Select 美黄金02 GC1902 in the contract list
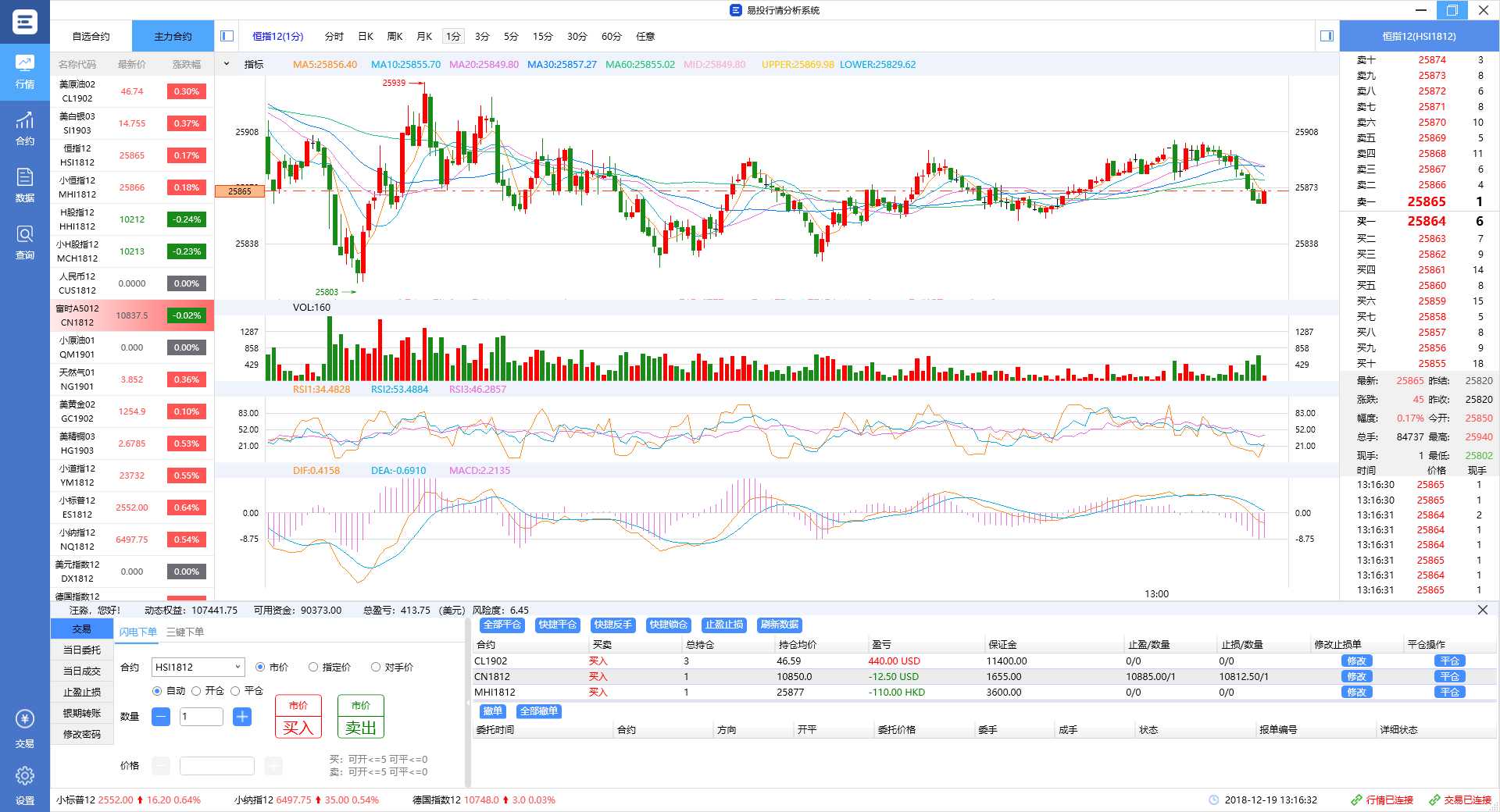The height and width of the screenshot is (812, 1500). [x=132, y=411]
